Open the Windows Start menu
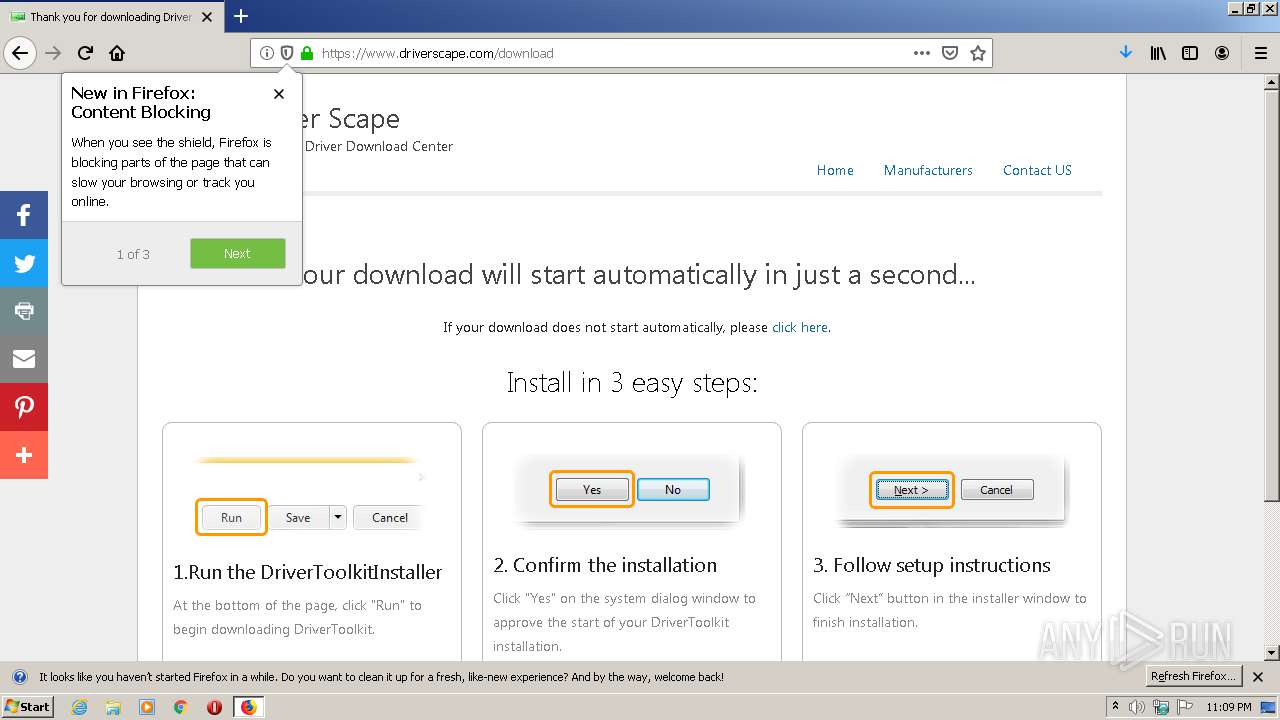Viewport: 1280px width, 720px height. click(27, 707)
